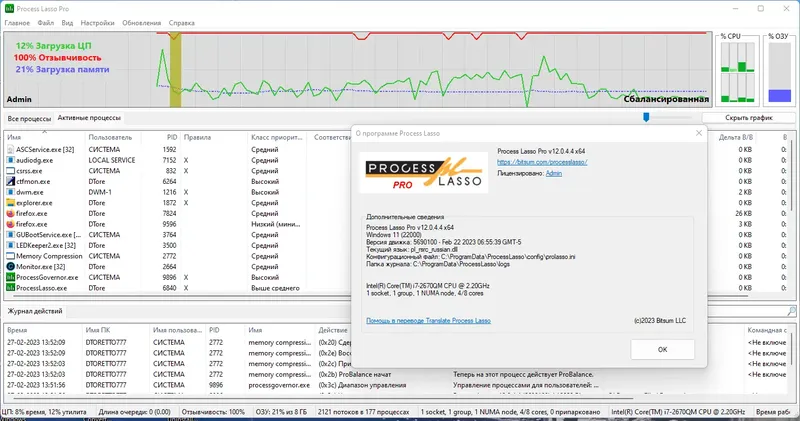
Task: Switch to the Все процессы tab
Action: click(x=29, y=118)
